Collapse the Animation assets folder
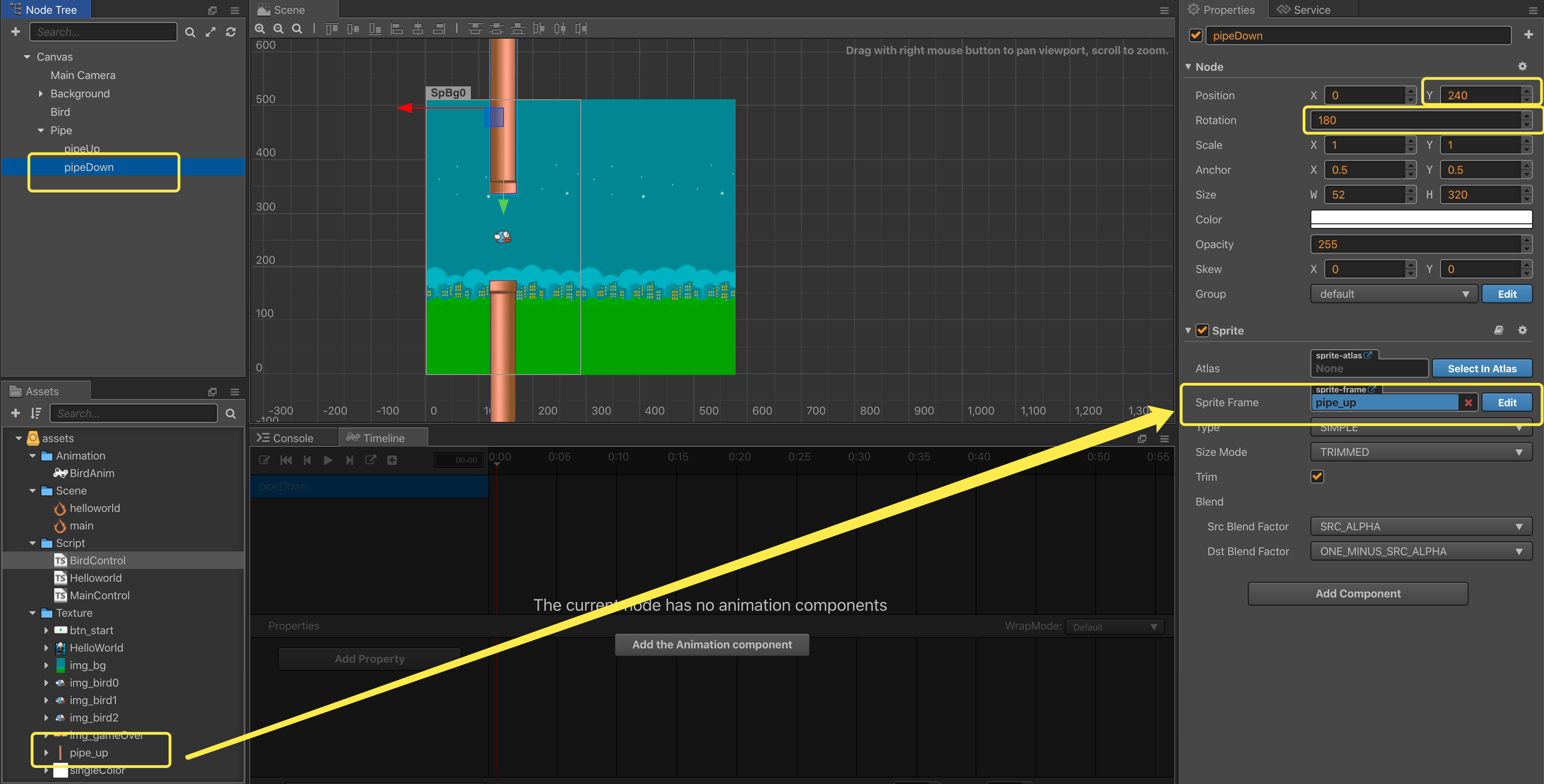 pos(32,456)
